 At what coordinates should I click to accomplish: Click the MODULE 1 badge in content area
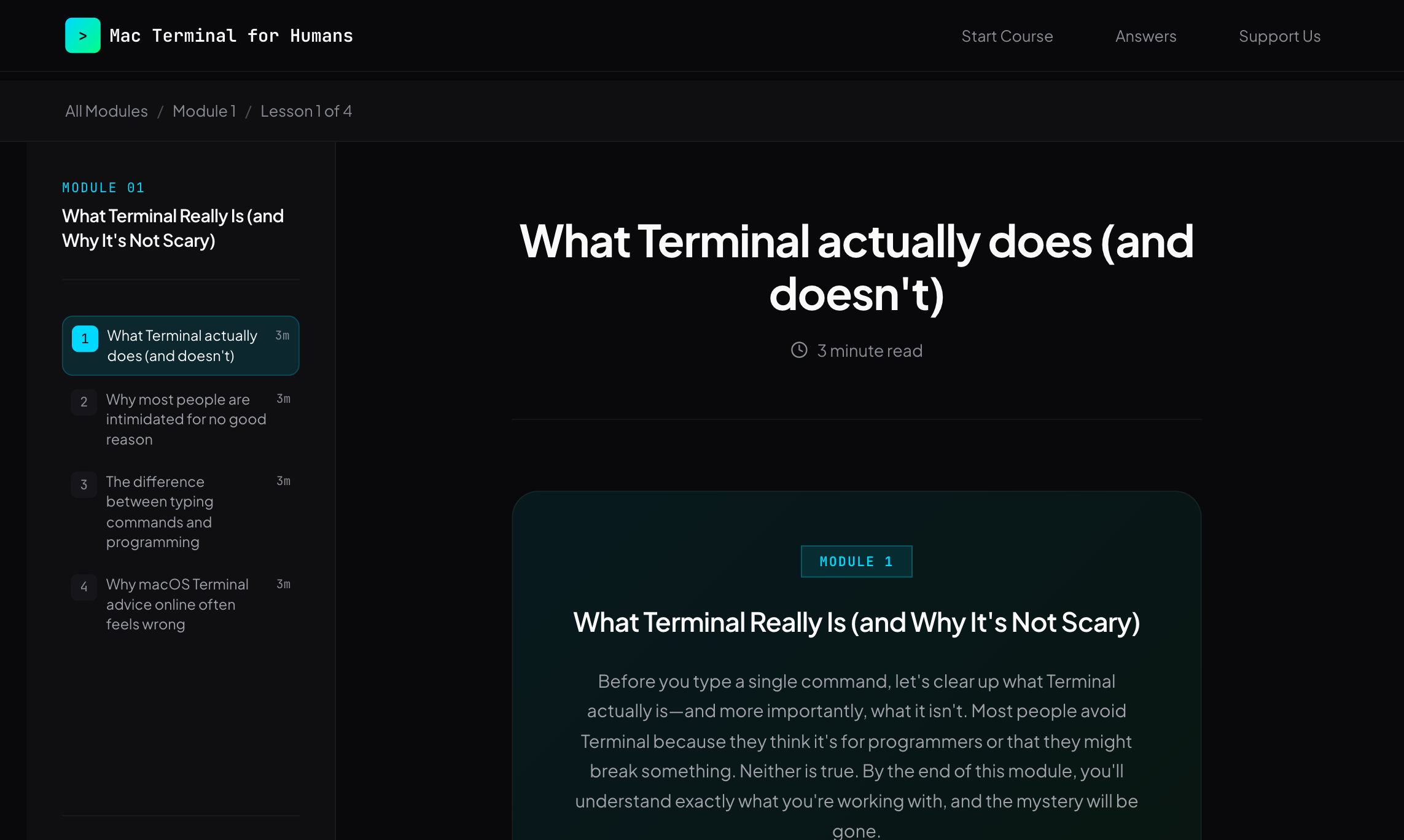pyautogui.click(x=856, y=561)
